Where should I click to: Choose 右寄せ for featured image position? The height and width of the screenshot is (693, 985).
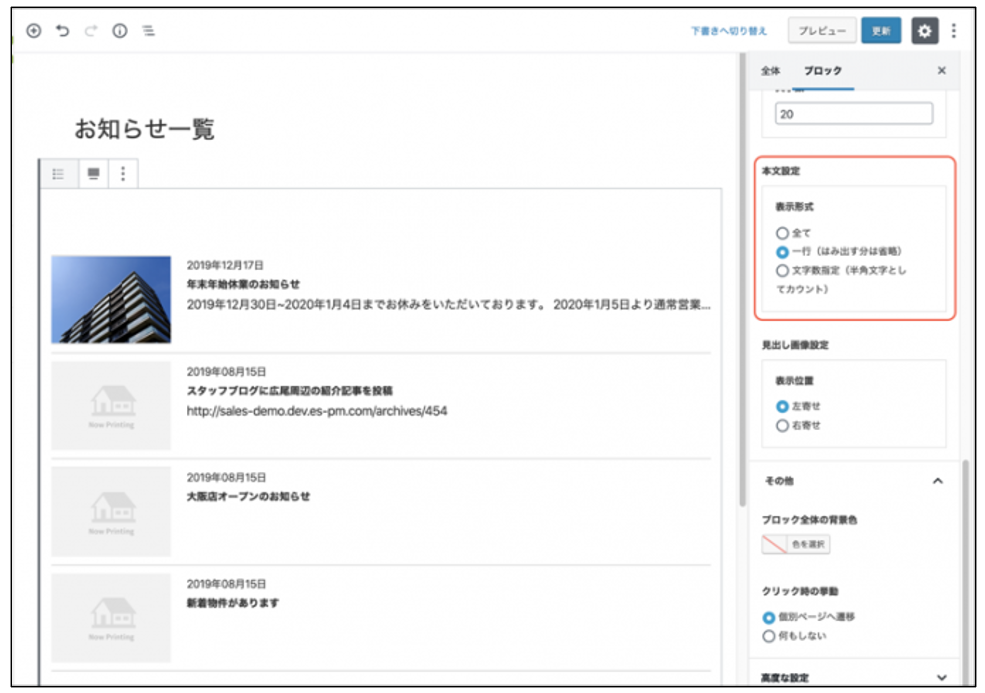tap(782, 425)
